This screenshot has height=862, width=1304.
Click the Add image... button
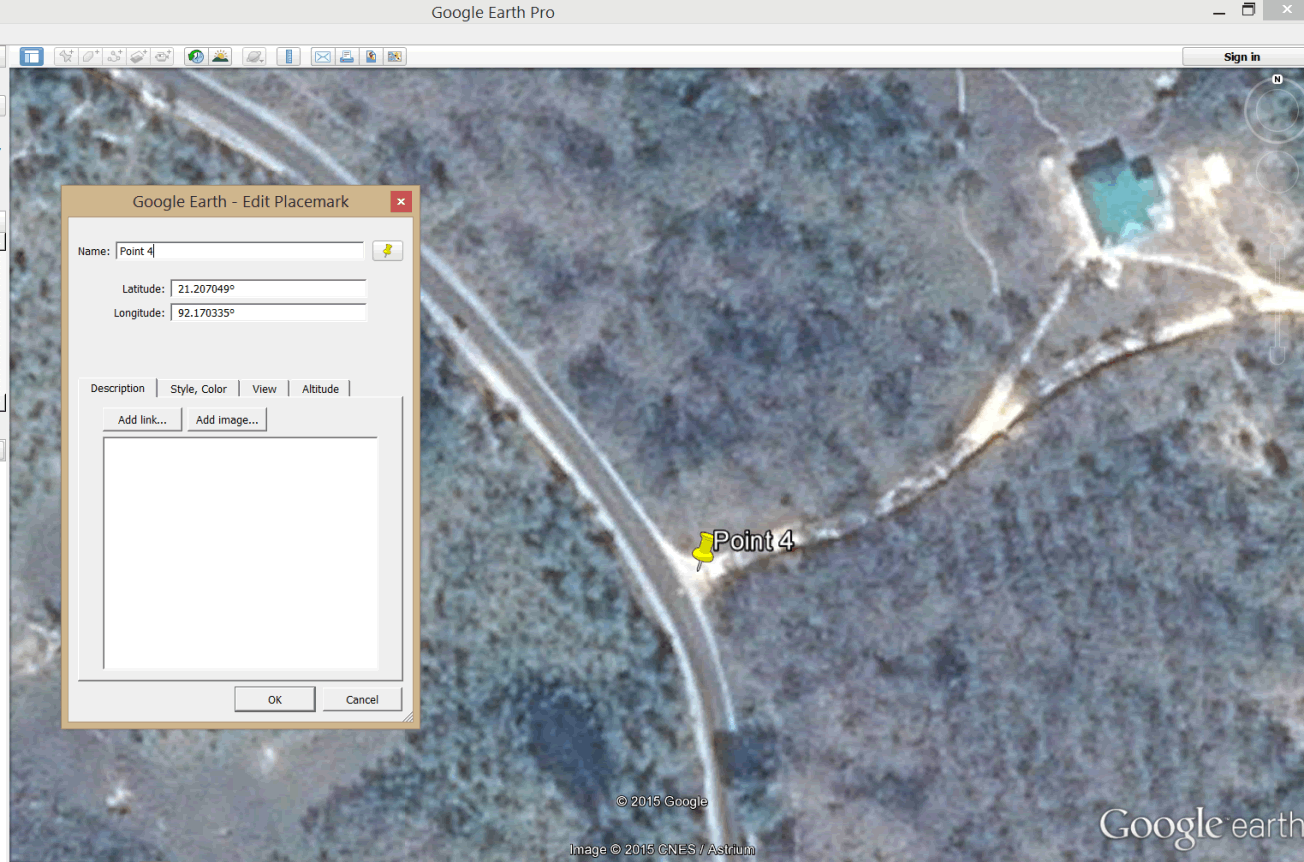coord(227,420)
